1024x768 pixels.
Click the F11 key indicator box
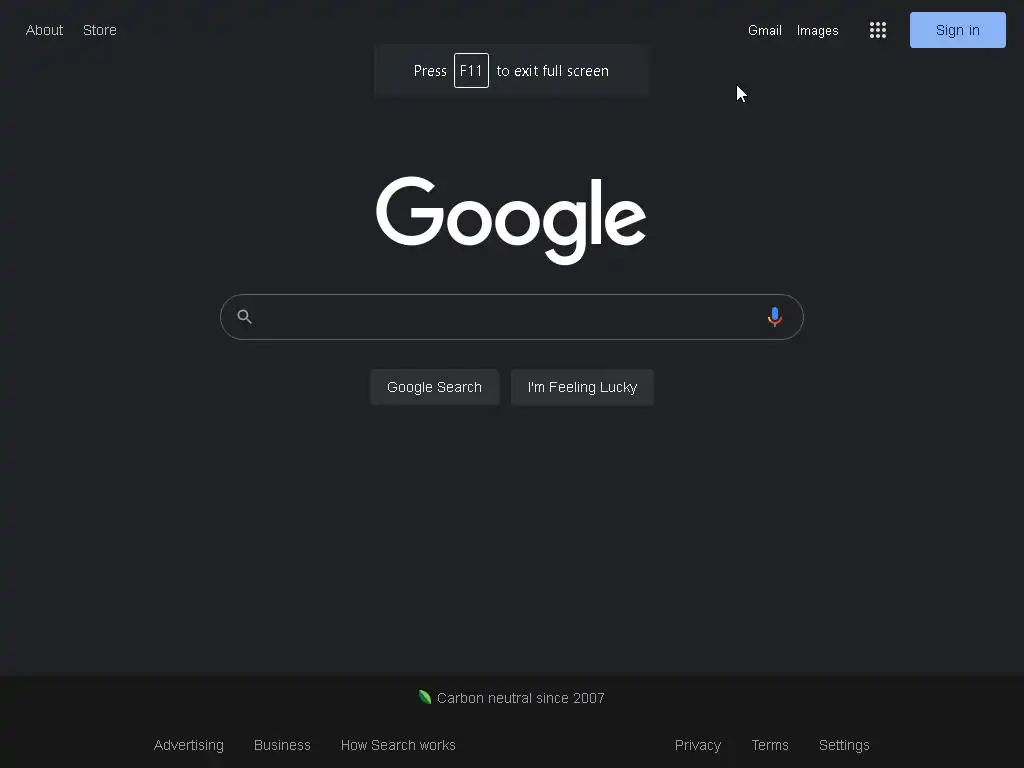472,71
